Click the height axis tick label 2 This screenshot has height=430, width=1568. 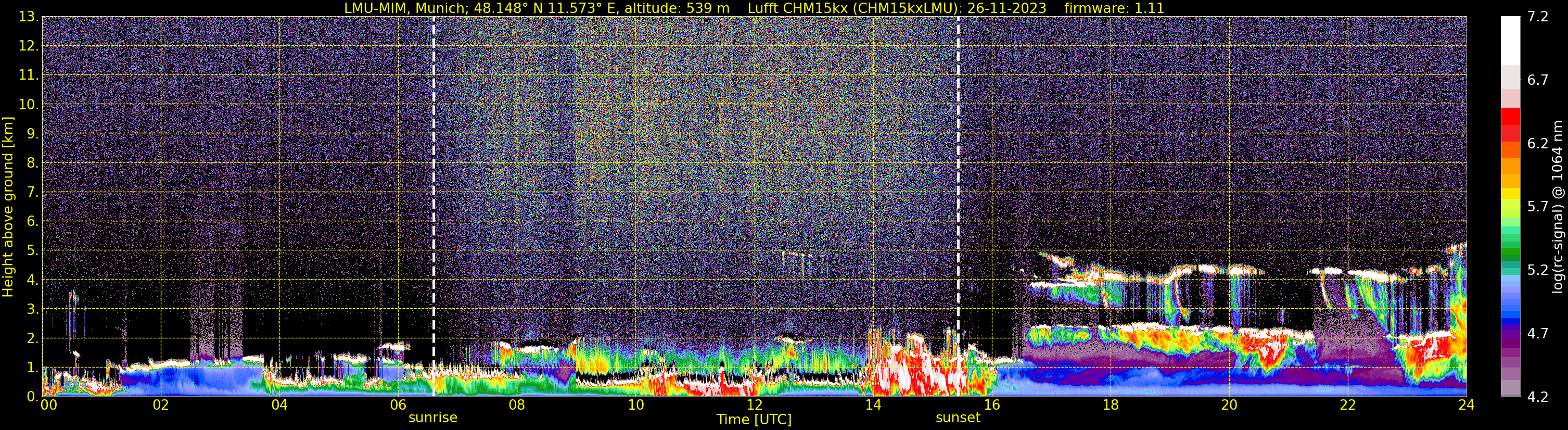pos(32,338)
